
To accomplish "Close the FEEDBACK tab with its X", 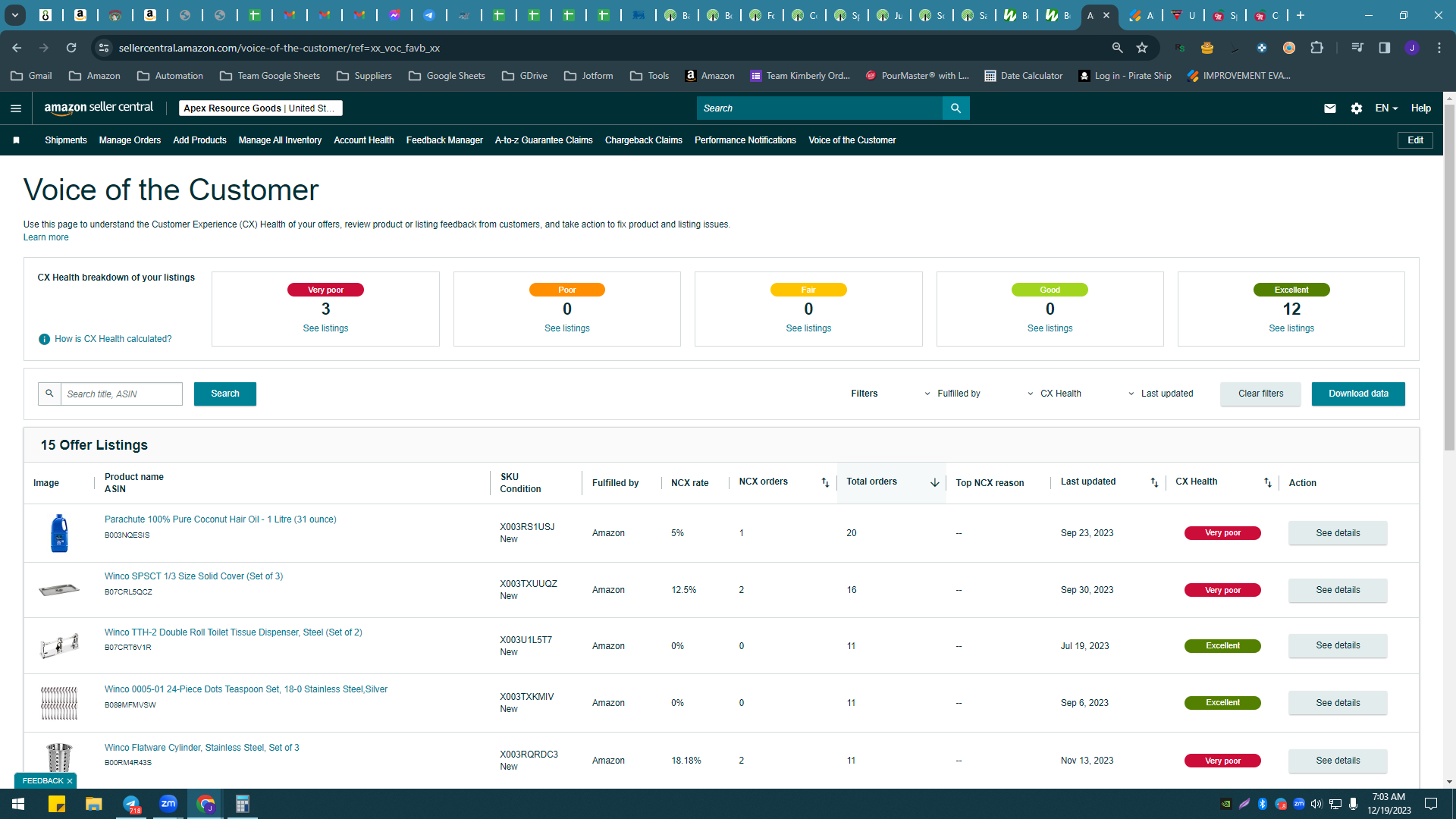I will click(70, 781).
